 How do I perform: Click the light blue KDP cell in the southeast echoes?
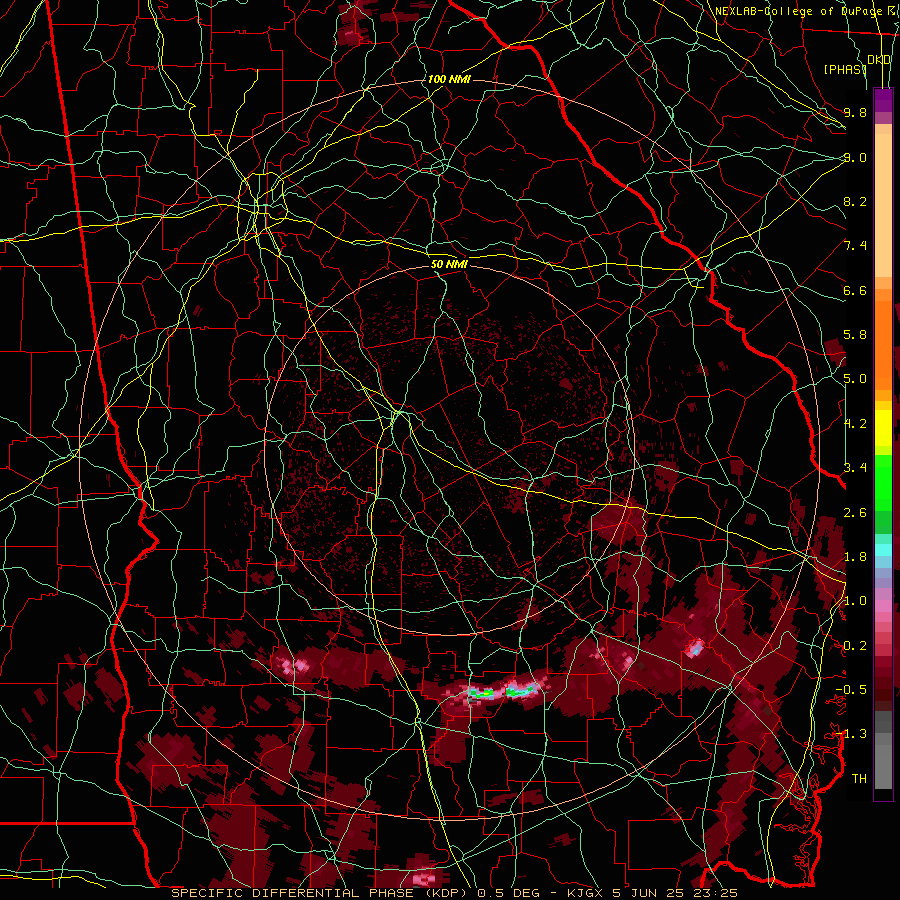pyautogui.click(x=695, y=649)
